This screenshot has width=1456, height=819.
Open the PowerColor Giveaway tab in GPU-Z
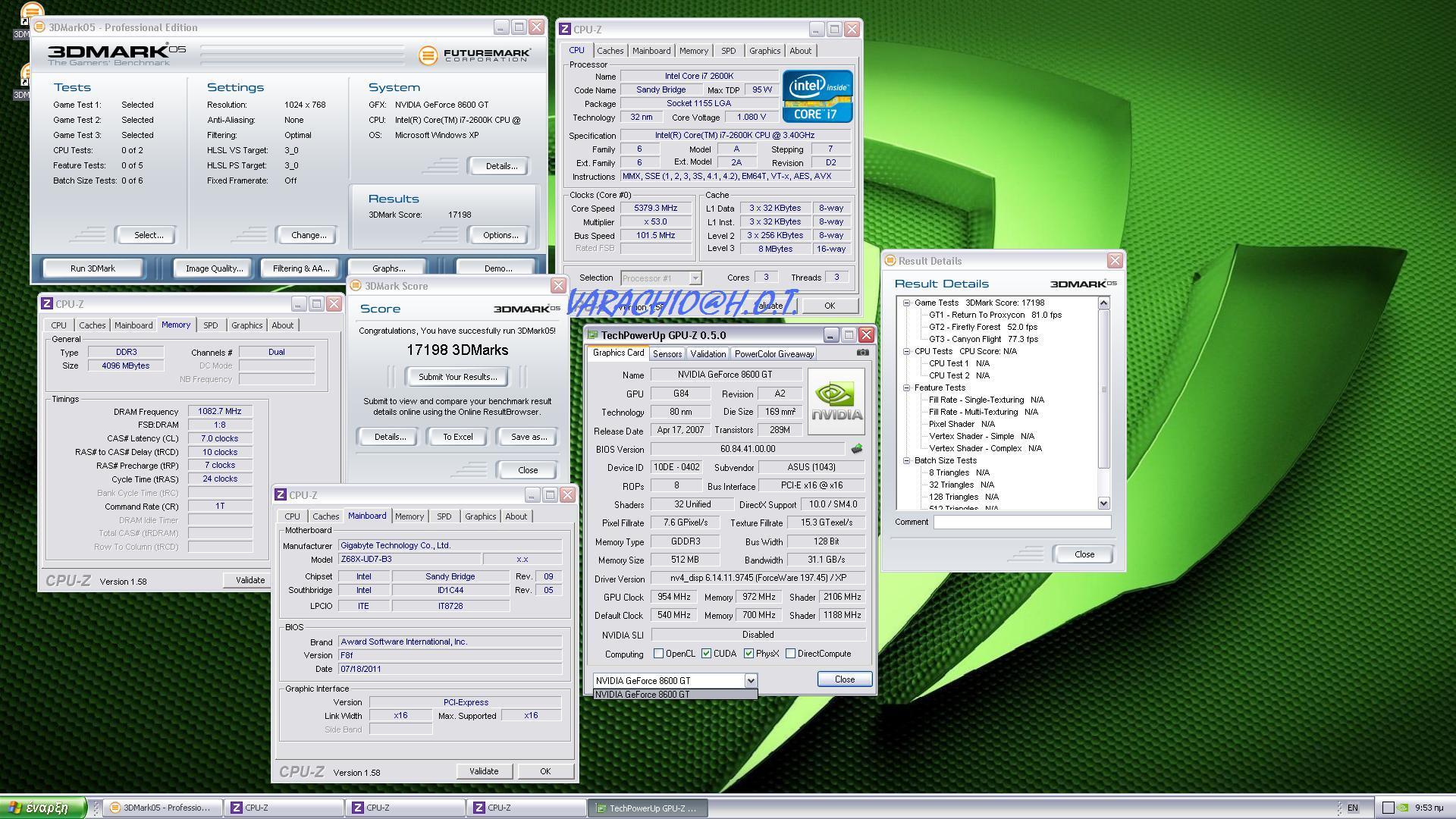click(x=773, y=354)
